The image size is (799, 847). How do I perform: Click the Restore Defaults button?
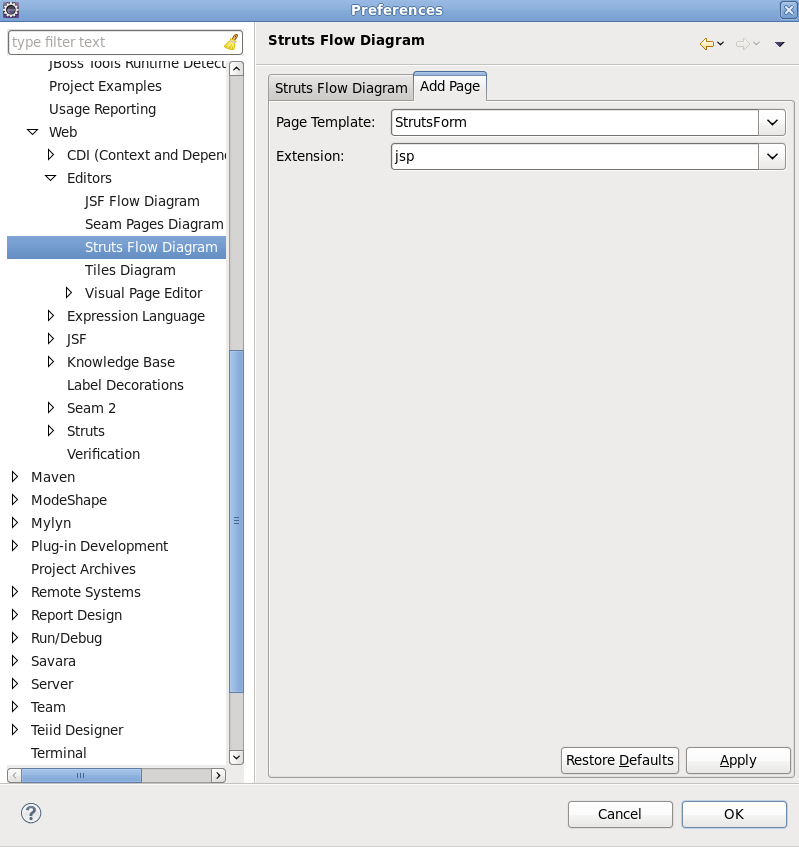click(619, 760)
